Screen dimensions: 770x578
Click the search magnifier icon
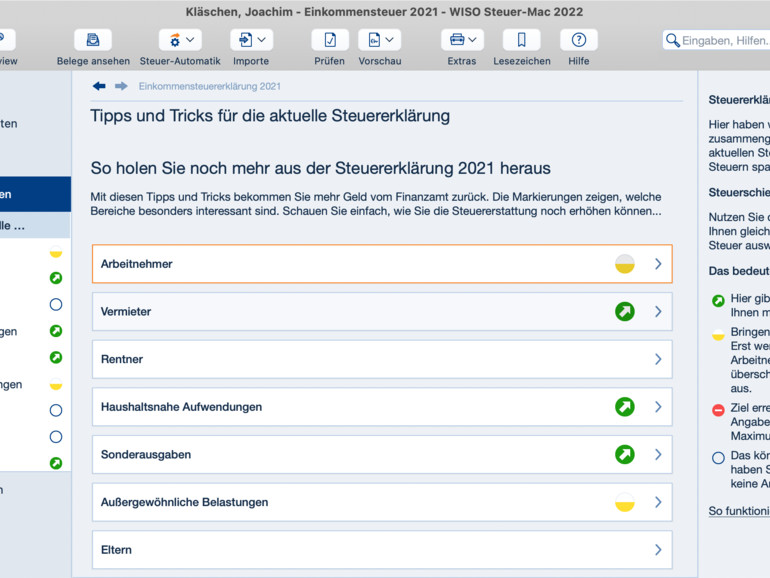672,40
